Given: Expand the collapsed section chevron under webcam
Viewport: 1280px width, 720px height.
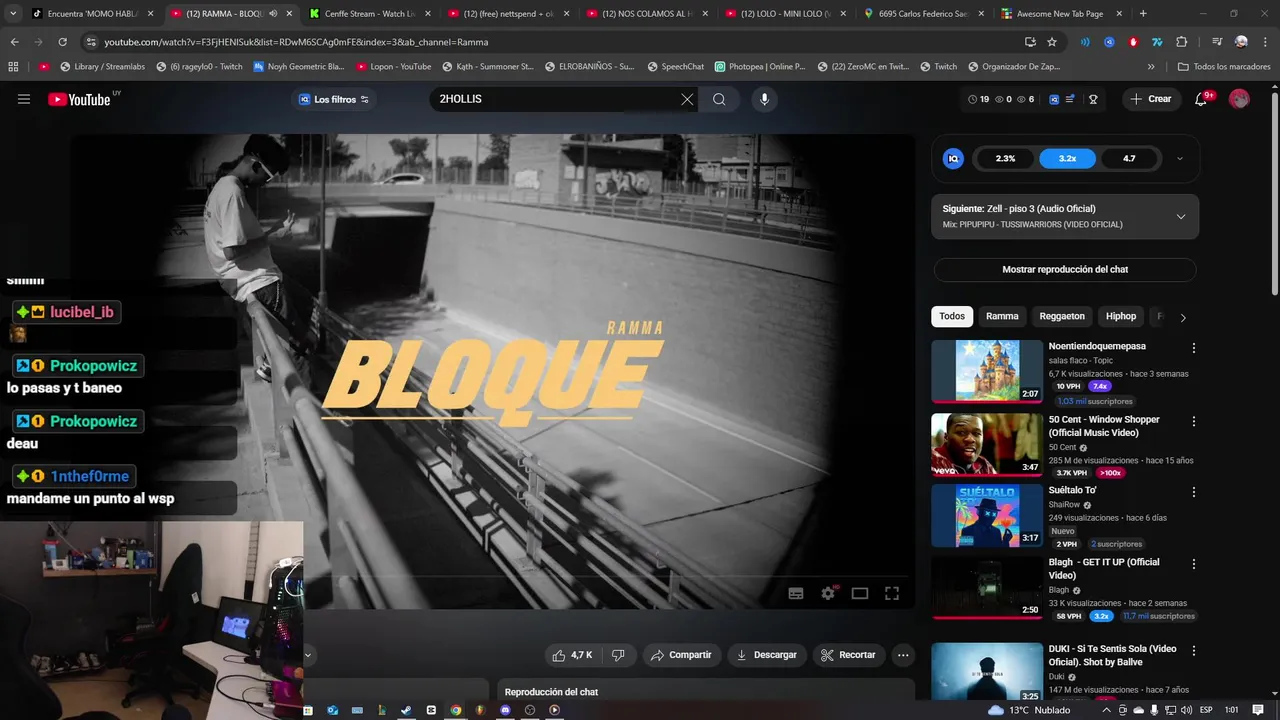Looking at the screenshot, I should click(x=308, y=656).
